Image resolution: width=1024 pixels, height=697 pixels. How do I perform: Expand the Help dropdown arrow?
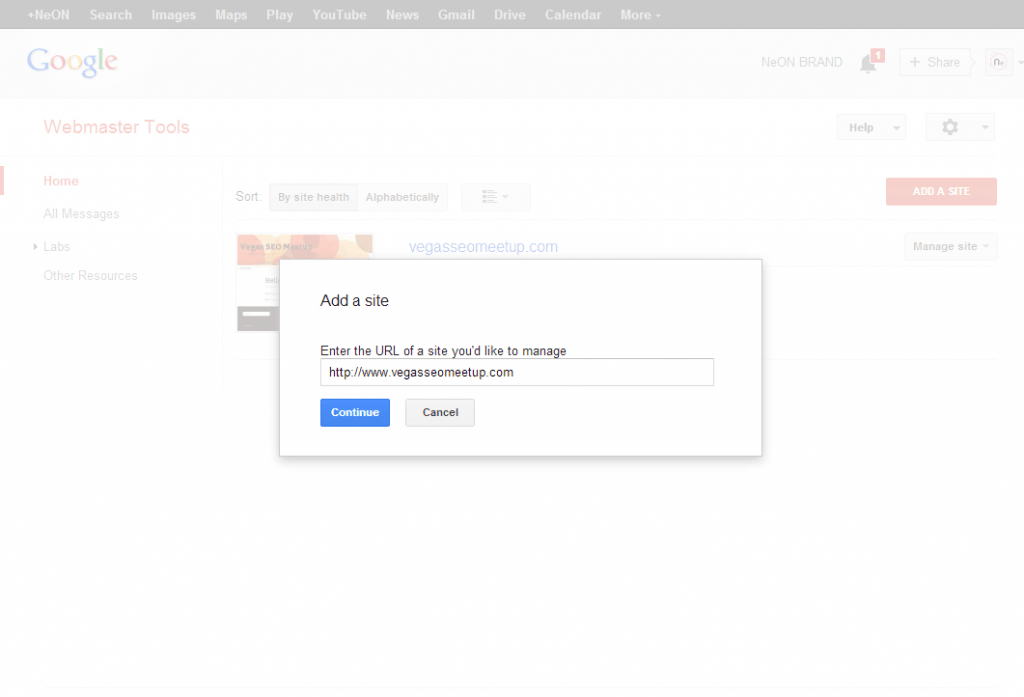click(897, 128)
